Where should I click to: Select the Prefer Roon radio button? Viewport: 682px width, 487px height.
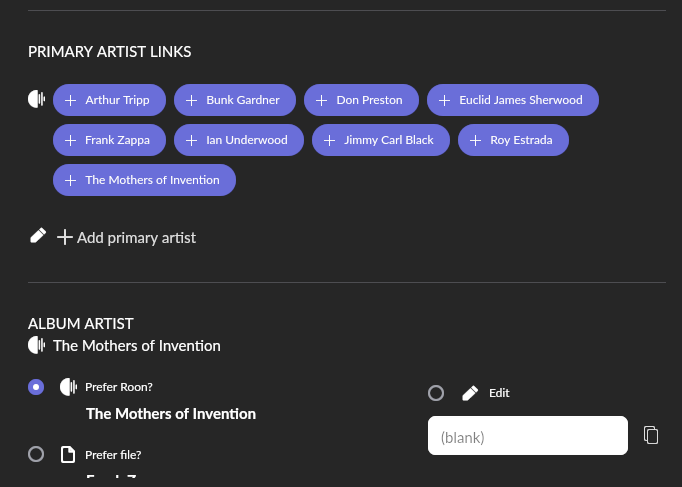[x=36, y=387]
